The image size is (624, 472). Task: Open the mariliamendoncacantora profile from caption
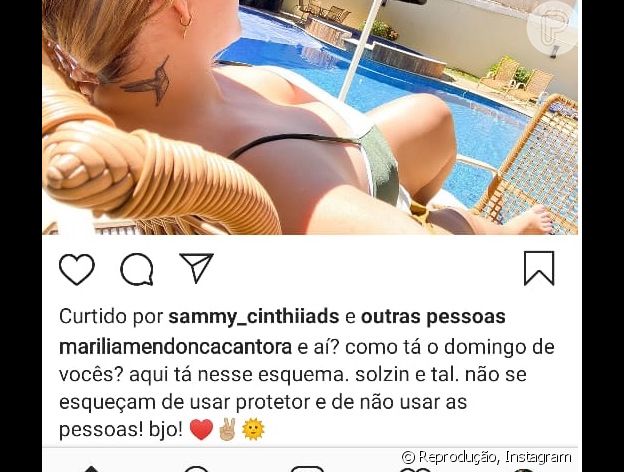175,347
